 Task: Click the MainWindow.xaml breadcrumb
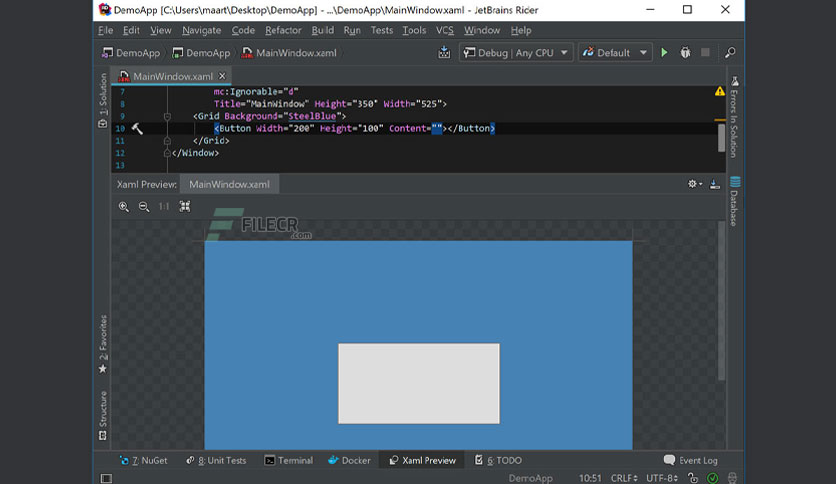pos(289,52)
